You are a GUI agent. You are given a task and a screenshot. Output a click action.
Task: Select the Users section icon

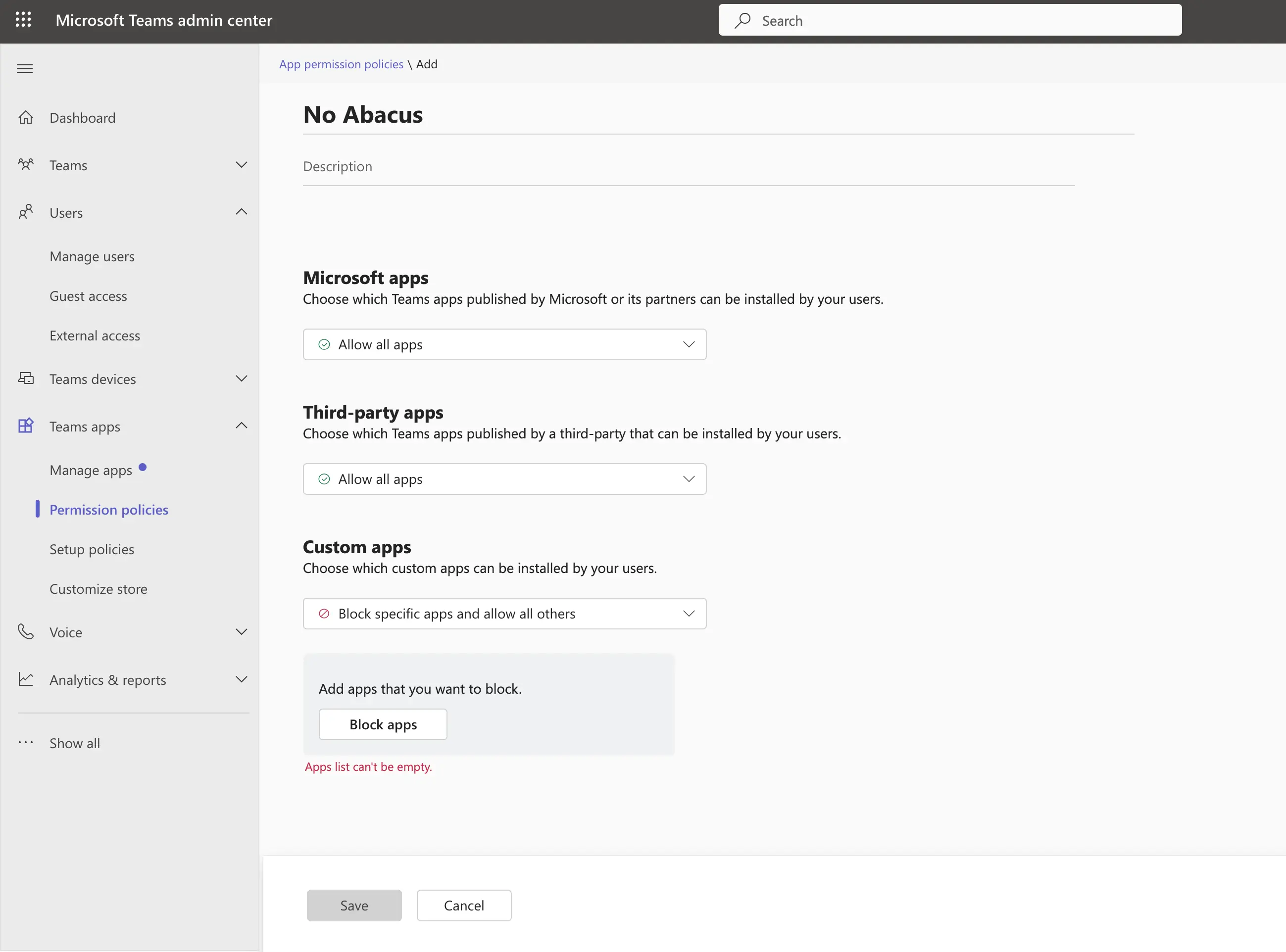click(26, 212)
